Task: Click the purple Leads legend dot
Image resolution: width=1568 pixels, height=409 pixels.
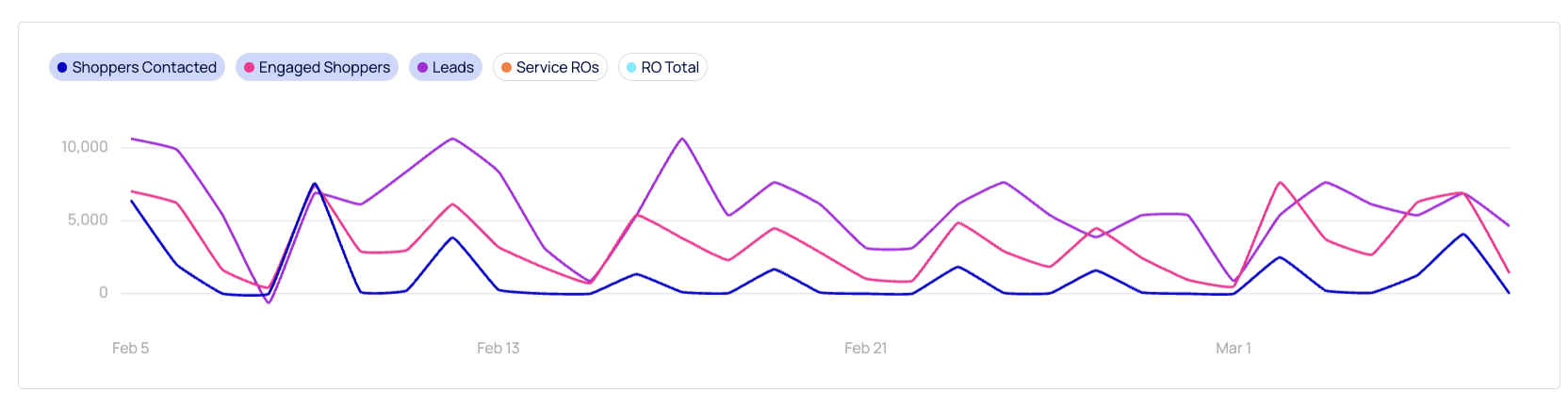Action: pos(422,68)
